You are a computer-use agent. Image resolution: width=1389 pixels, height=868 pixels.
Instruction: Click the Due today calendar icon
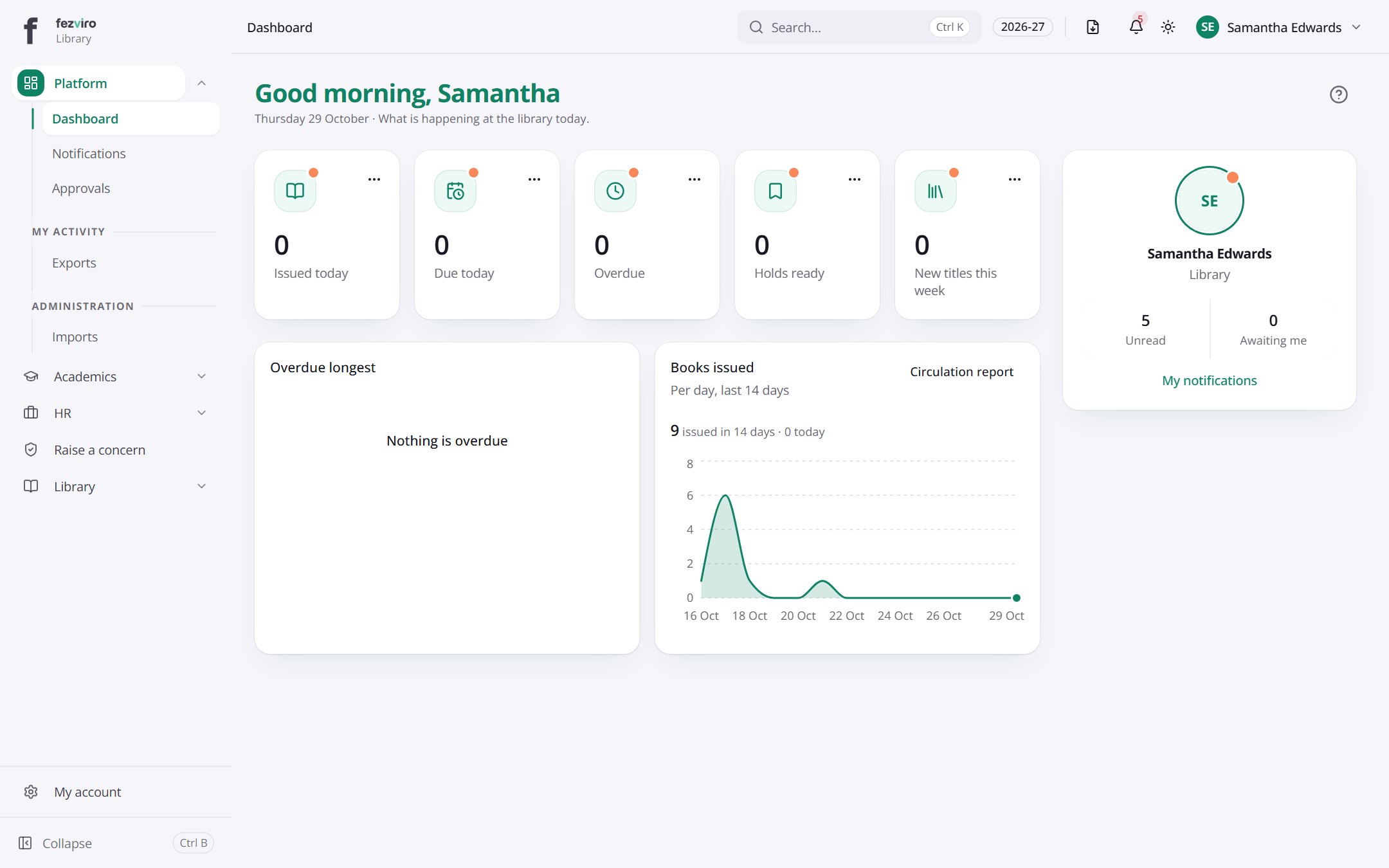(x=455, y=191)
